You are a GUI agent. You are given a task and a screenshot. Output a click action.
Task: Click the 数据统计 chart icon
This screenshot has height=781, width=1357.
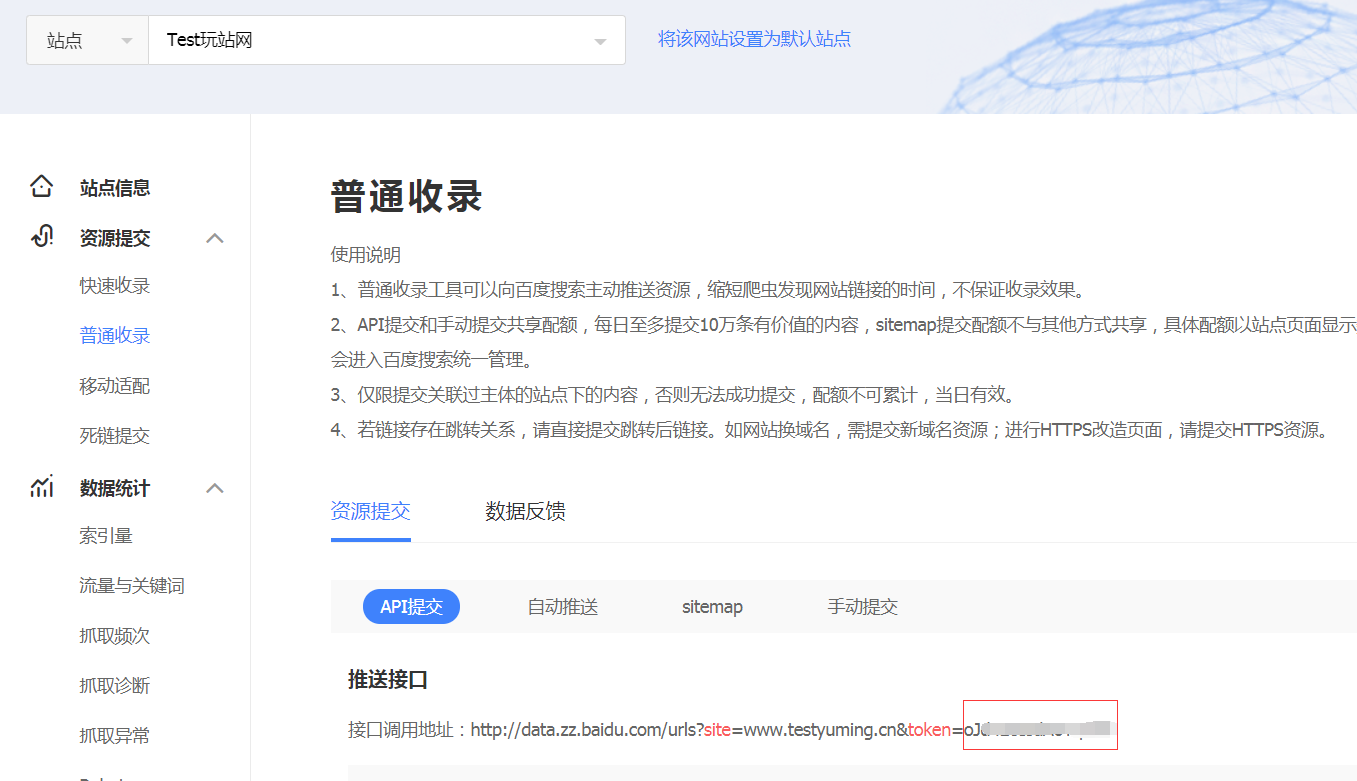(x=41, y=487)
